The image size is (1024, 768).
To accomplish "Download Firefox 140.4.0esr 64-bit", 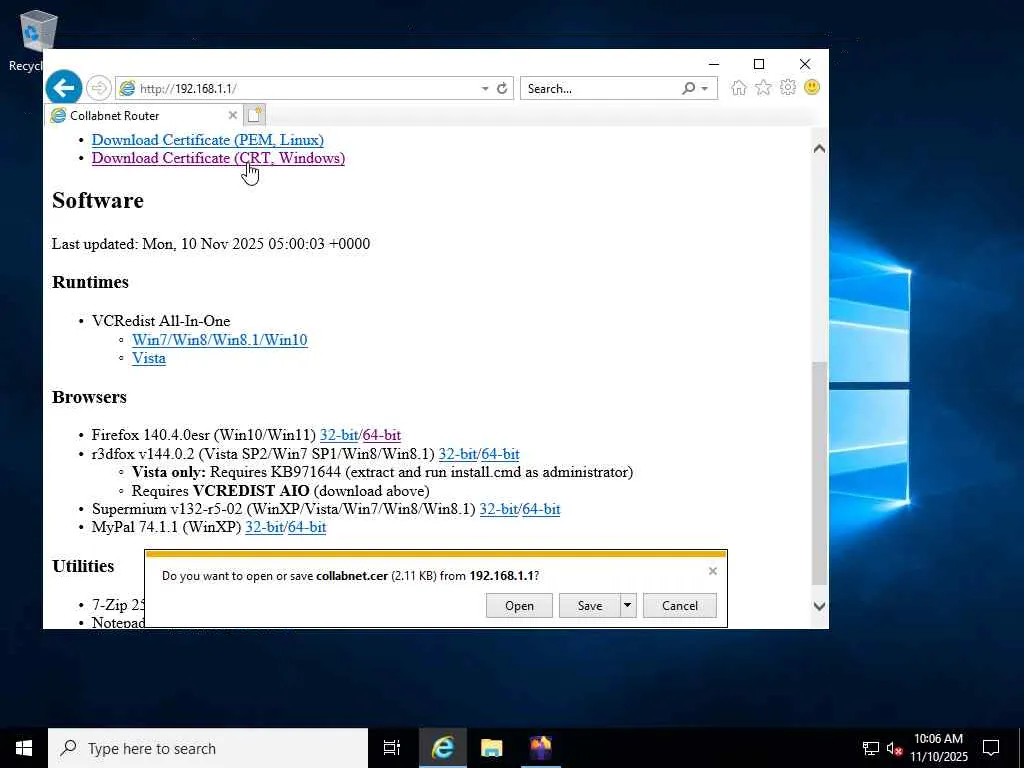I will (x=382, y=435).
